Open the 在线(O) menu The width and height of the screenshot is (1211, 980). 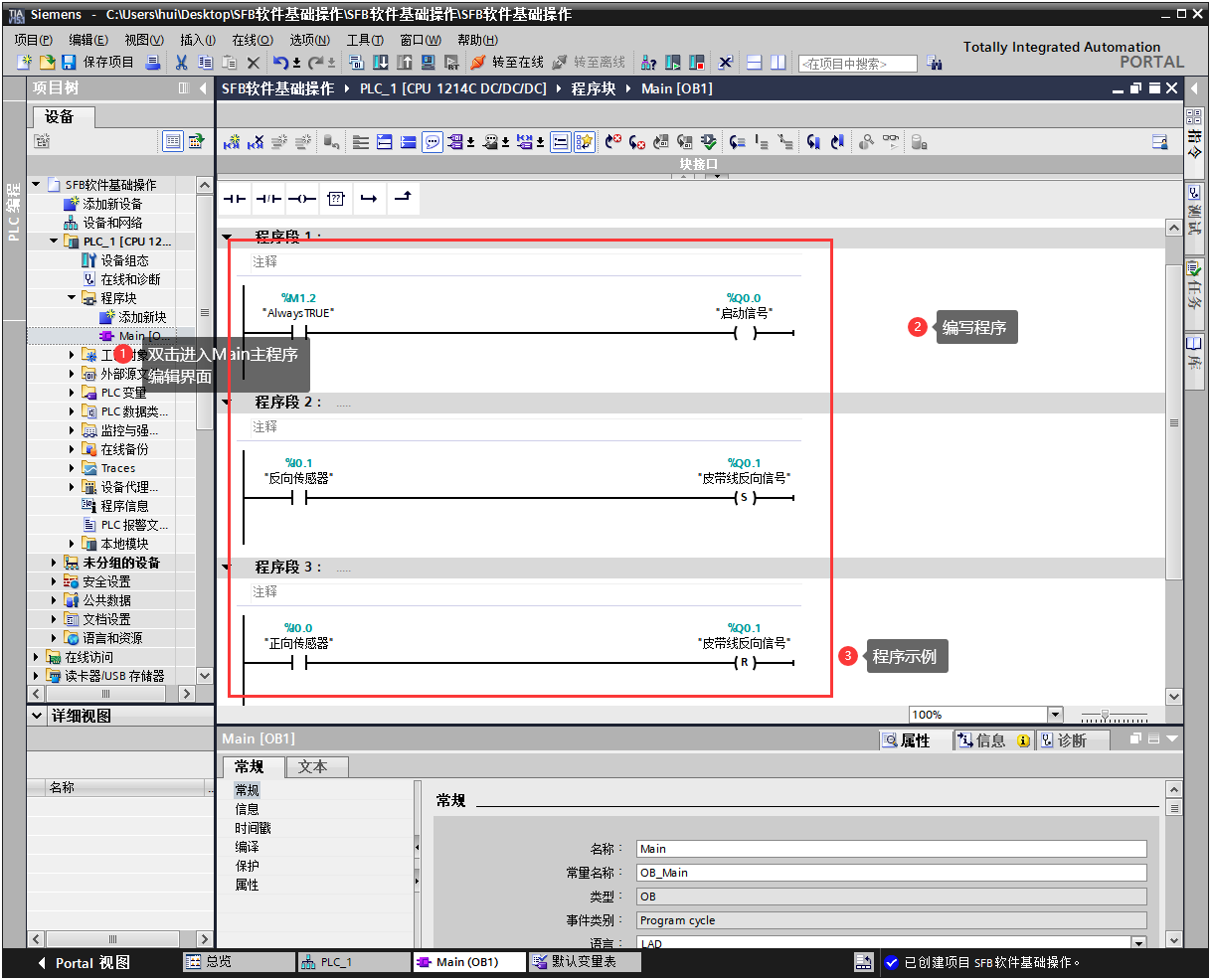(253, 40)
